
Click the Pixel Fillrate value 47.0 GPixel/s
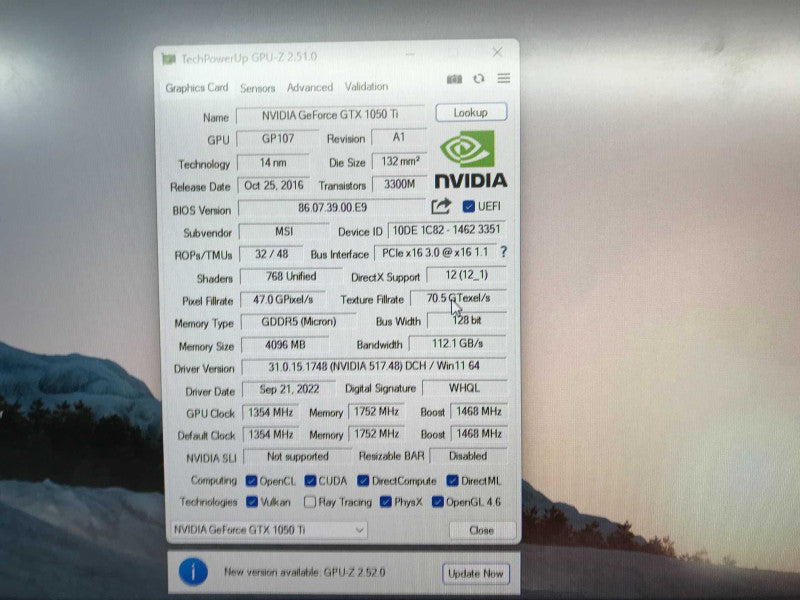point(283,299)
